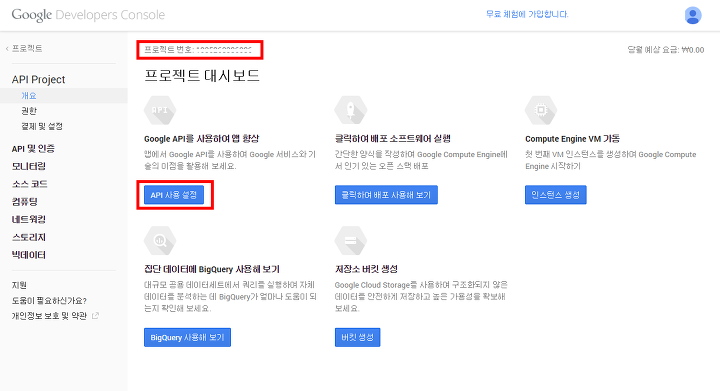Expand the 스토리지 section
The height and width of the screenshot is (391, 720).
click(28, 237)
